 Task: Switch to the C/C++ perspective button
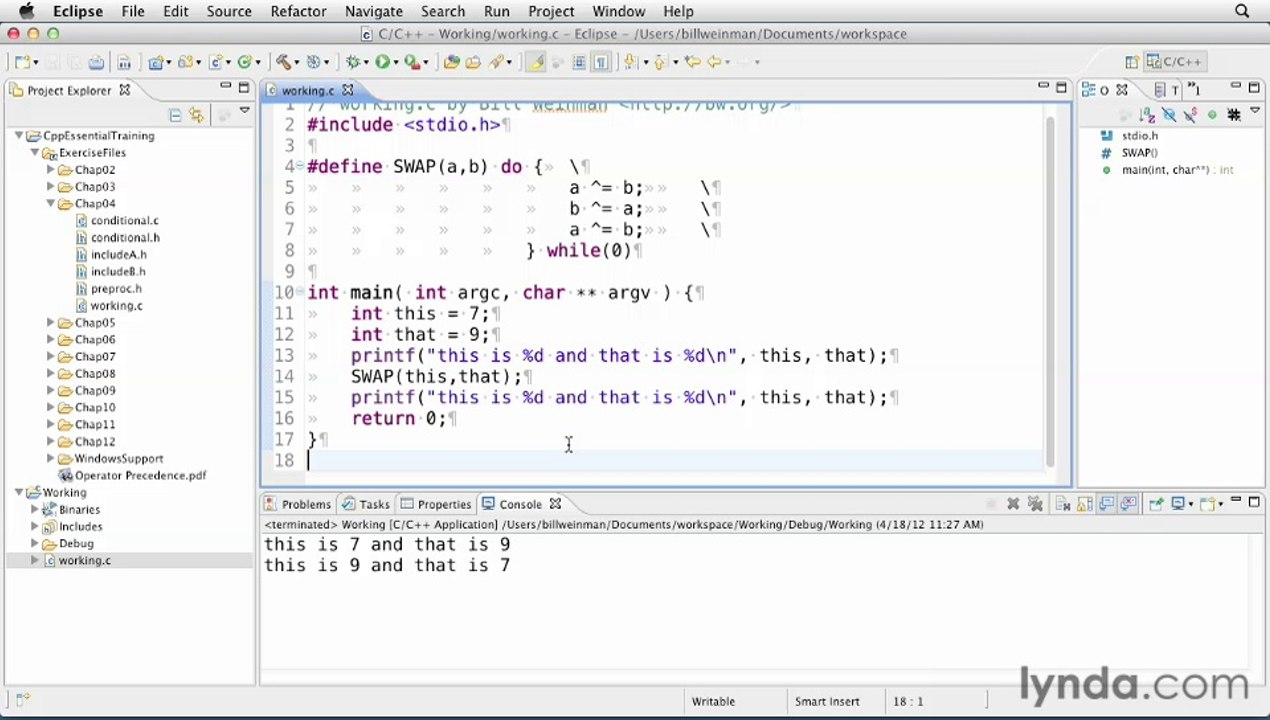(1174, 62)
